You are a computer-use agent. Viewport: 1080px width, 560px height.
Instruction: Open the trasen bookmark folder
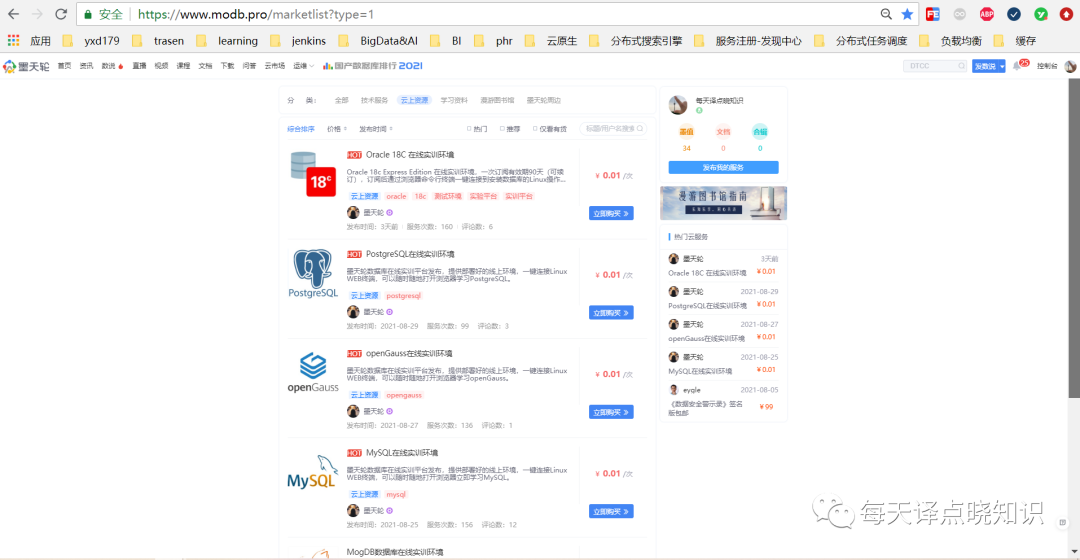[159, 41]
